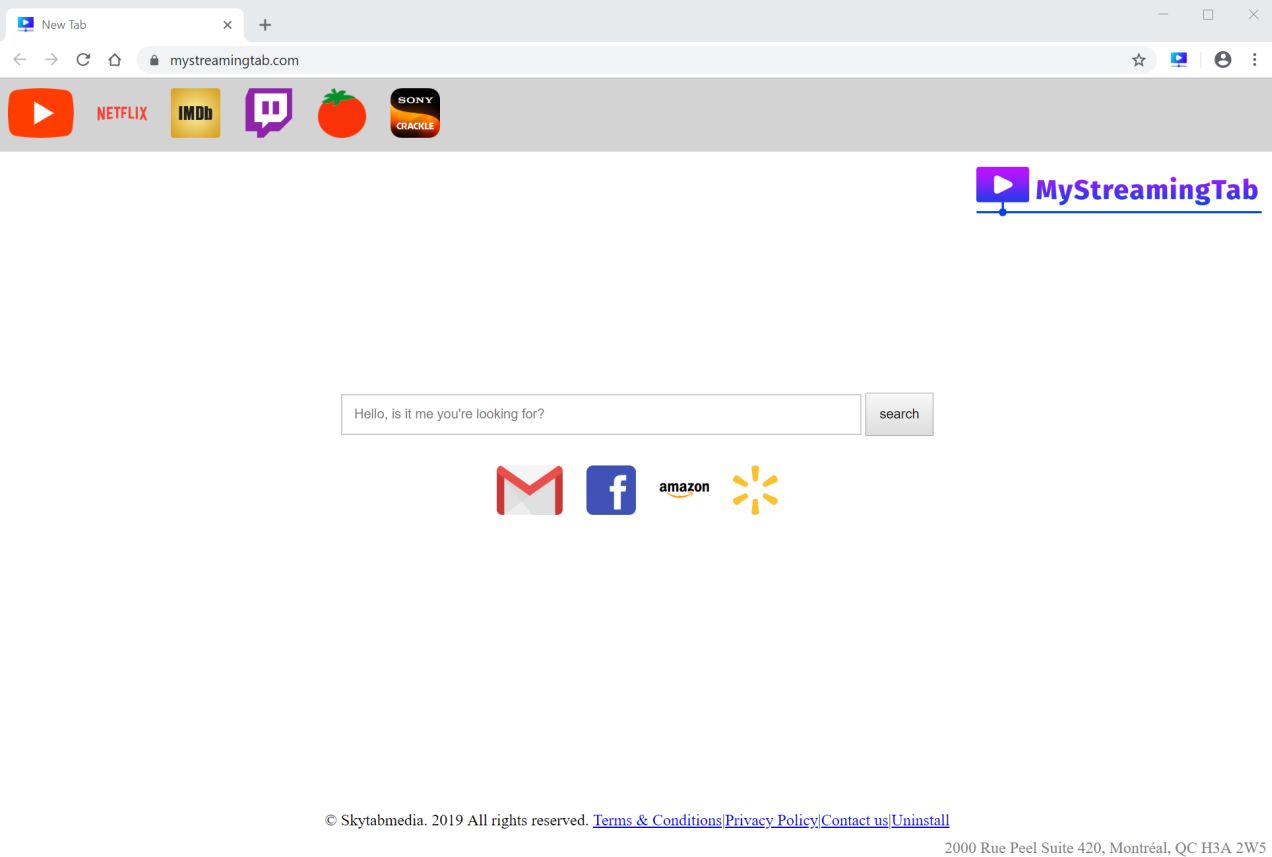Open the IMDb shortcut icon
Image resolution: width=1272 pixels, height=857 pixels.
[x=195, y=113]
